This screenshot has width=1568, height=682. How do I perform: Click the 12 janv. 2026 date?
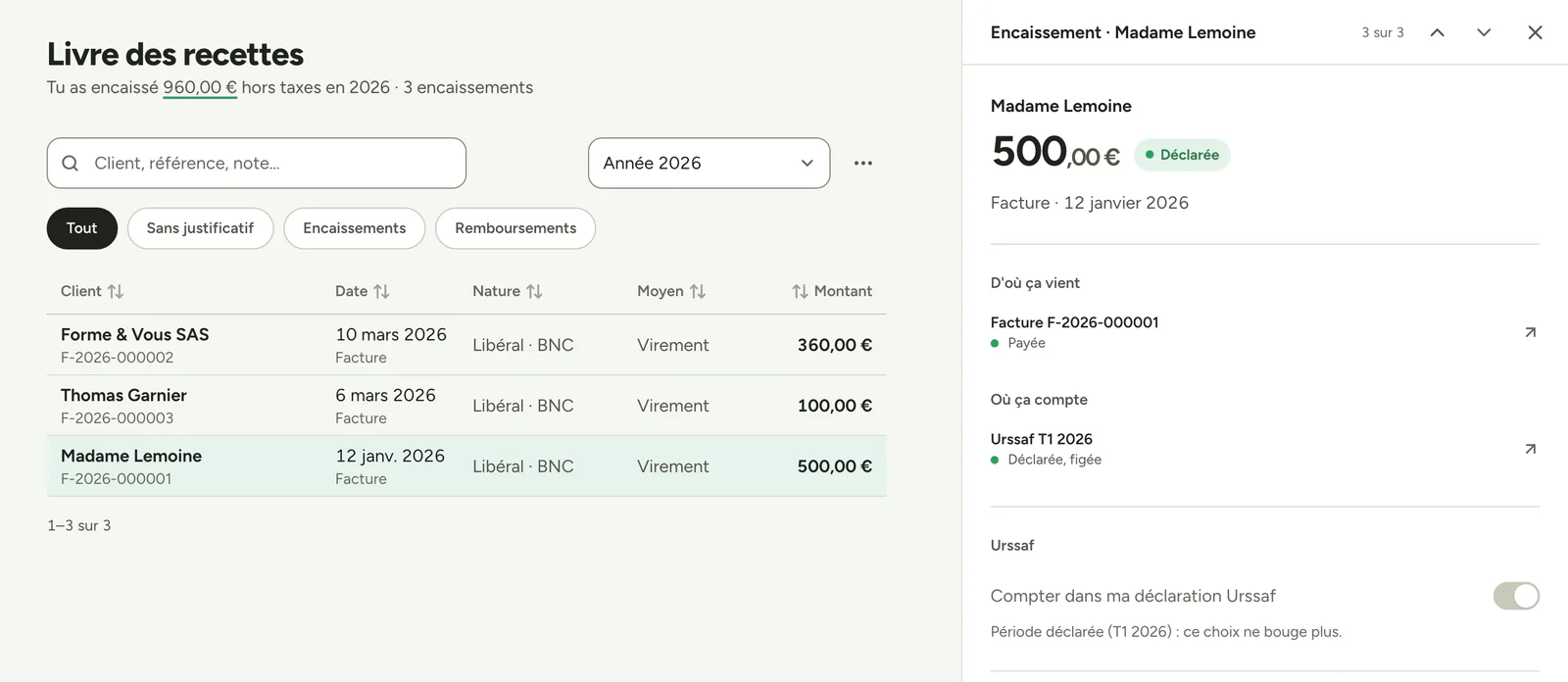[x=390, y=456]
